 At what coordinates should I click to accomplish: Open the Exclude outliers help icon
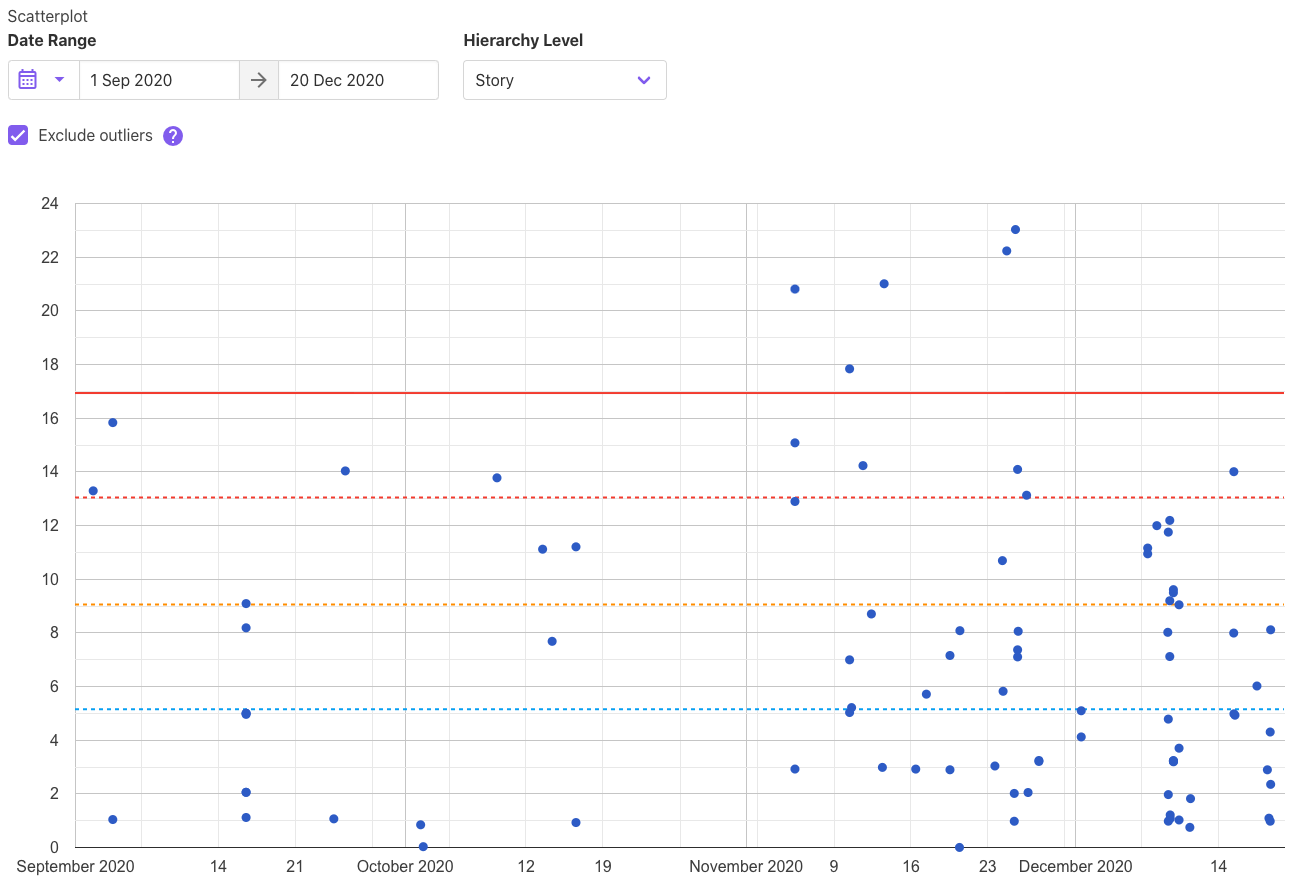click(173, 136)
